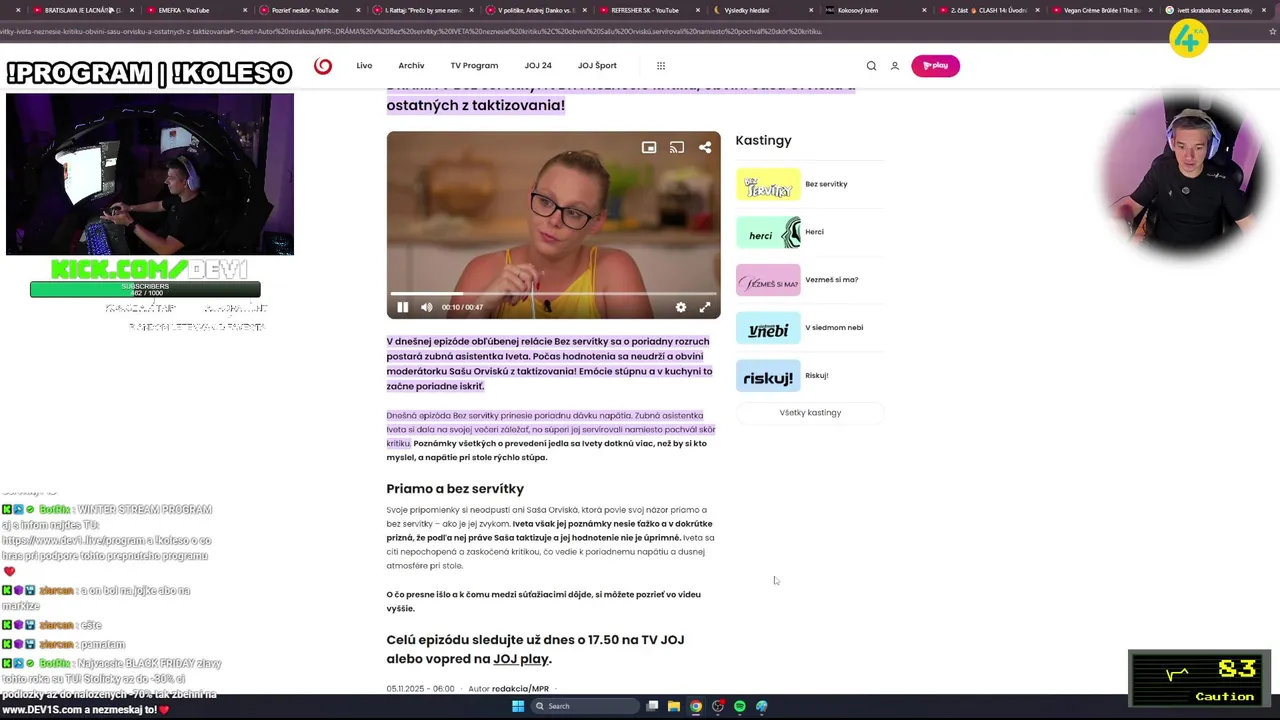Screen dimensions: 1280x720
Task: Open video player settings gear
Action: tap(681, 307)
